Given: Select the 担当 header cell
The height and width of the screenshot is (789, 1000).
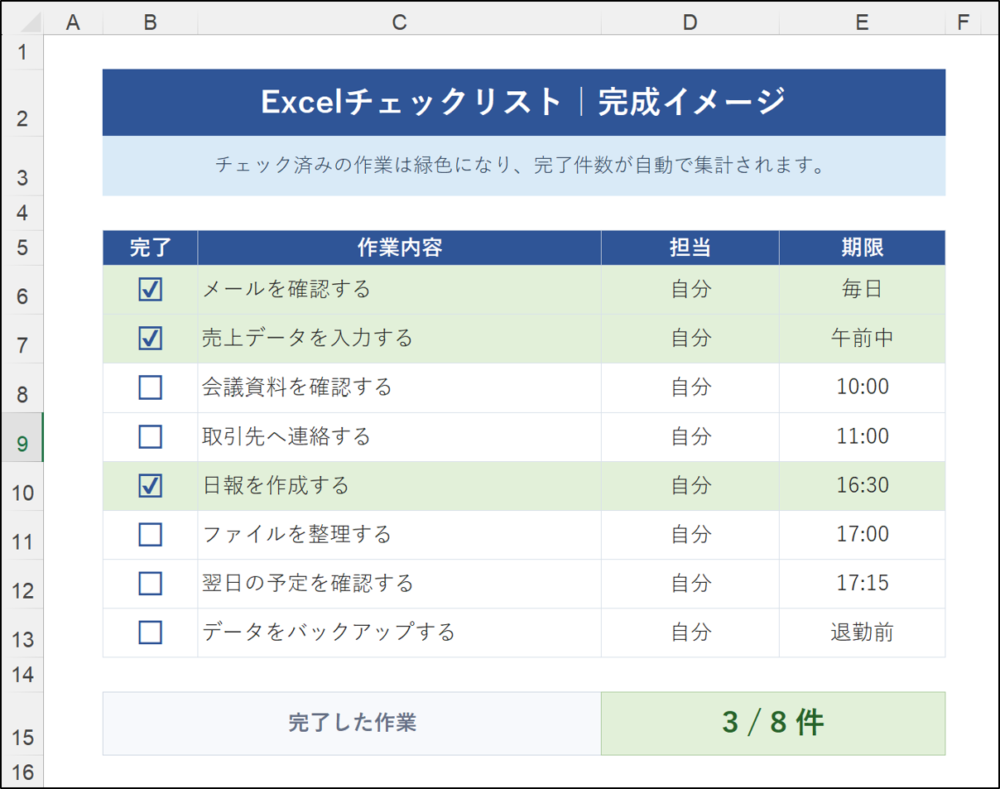Looking at the screenshot, I should [690, 247].
